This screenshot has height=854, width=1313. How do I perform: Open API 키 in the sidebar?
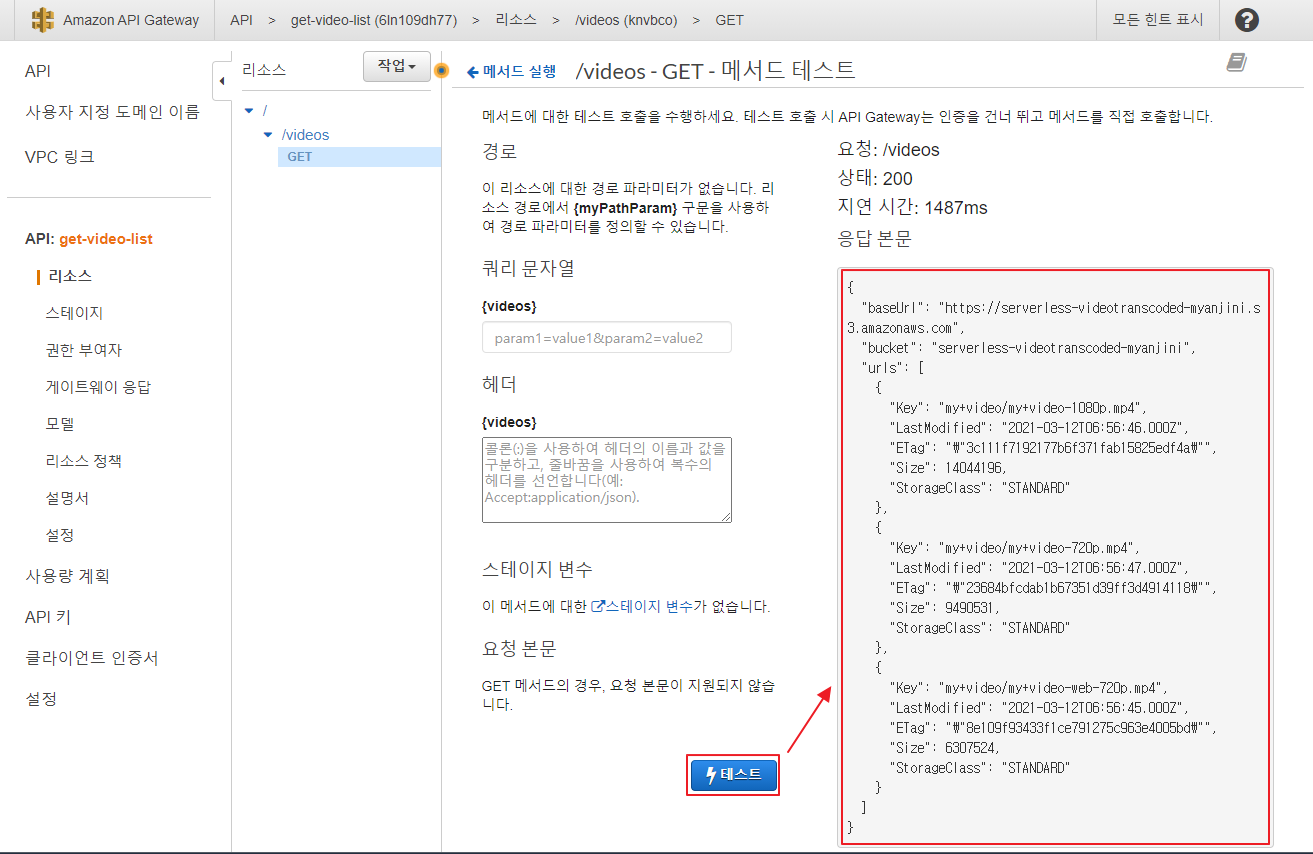point(48,617)
